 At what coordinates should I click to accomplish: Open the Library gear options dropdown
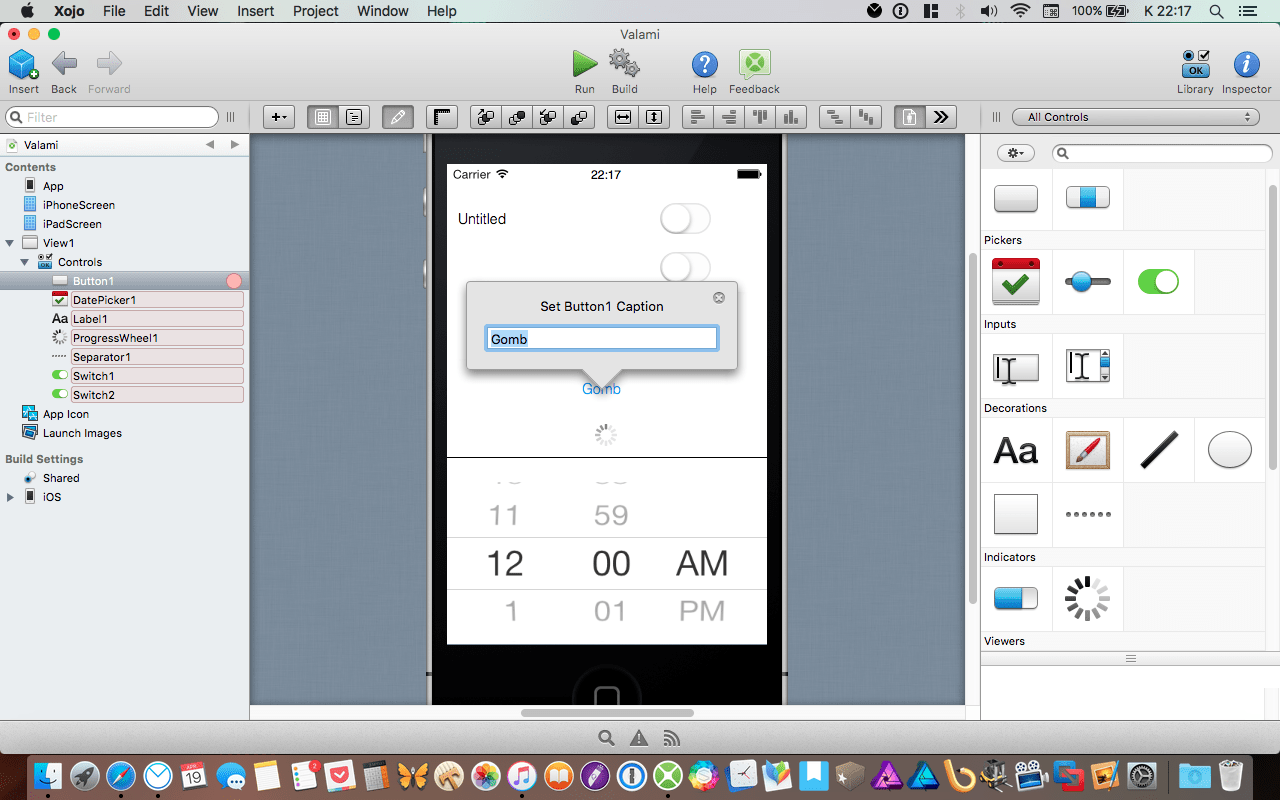click(1016, 153)
